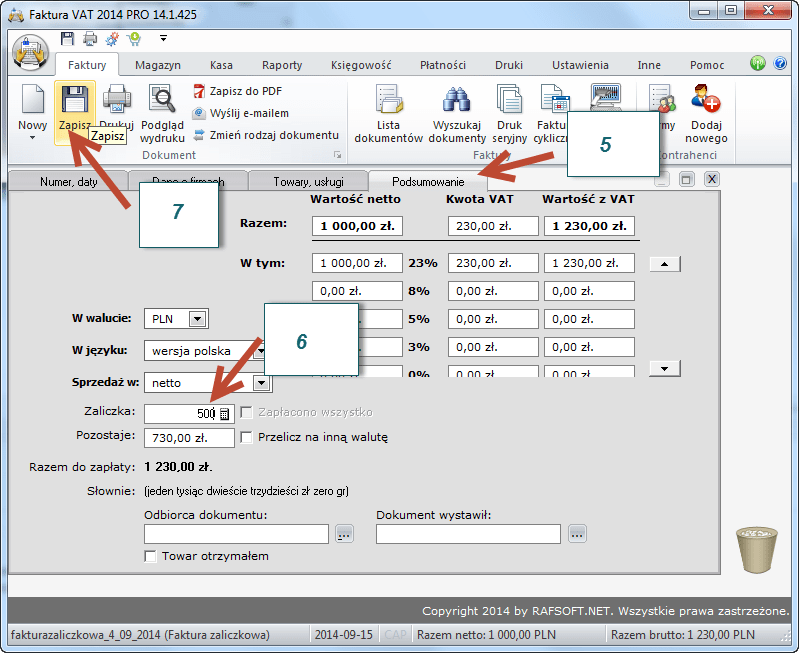This screenshot has width=799, height=653.
Task: Click the Razem Kwota VAT field
Action: click(493, 226)
